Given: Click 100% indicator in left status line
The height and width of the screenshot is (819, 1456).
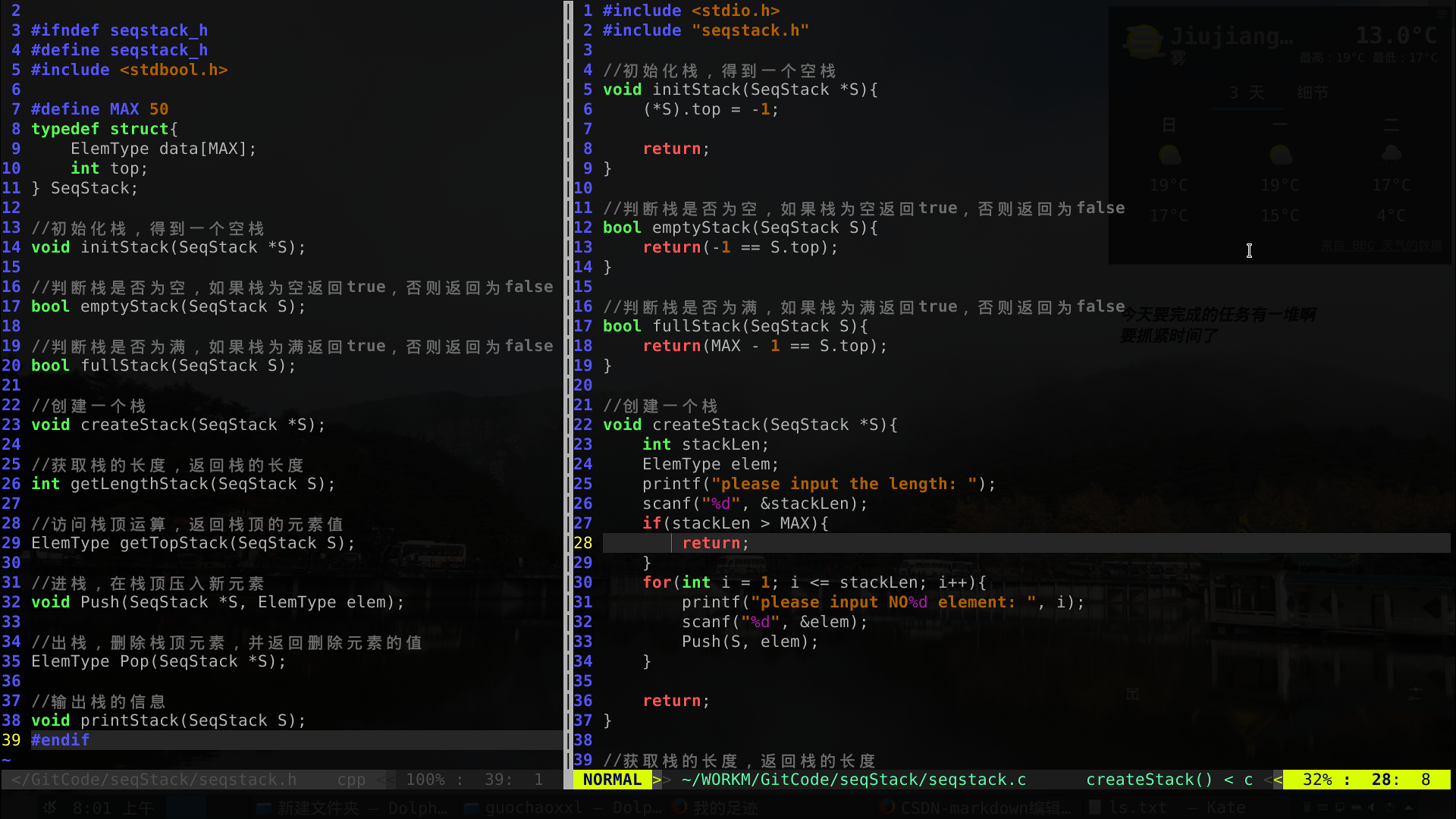Looking at the screenshot, I should click(425, 780).
